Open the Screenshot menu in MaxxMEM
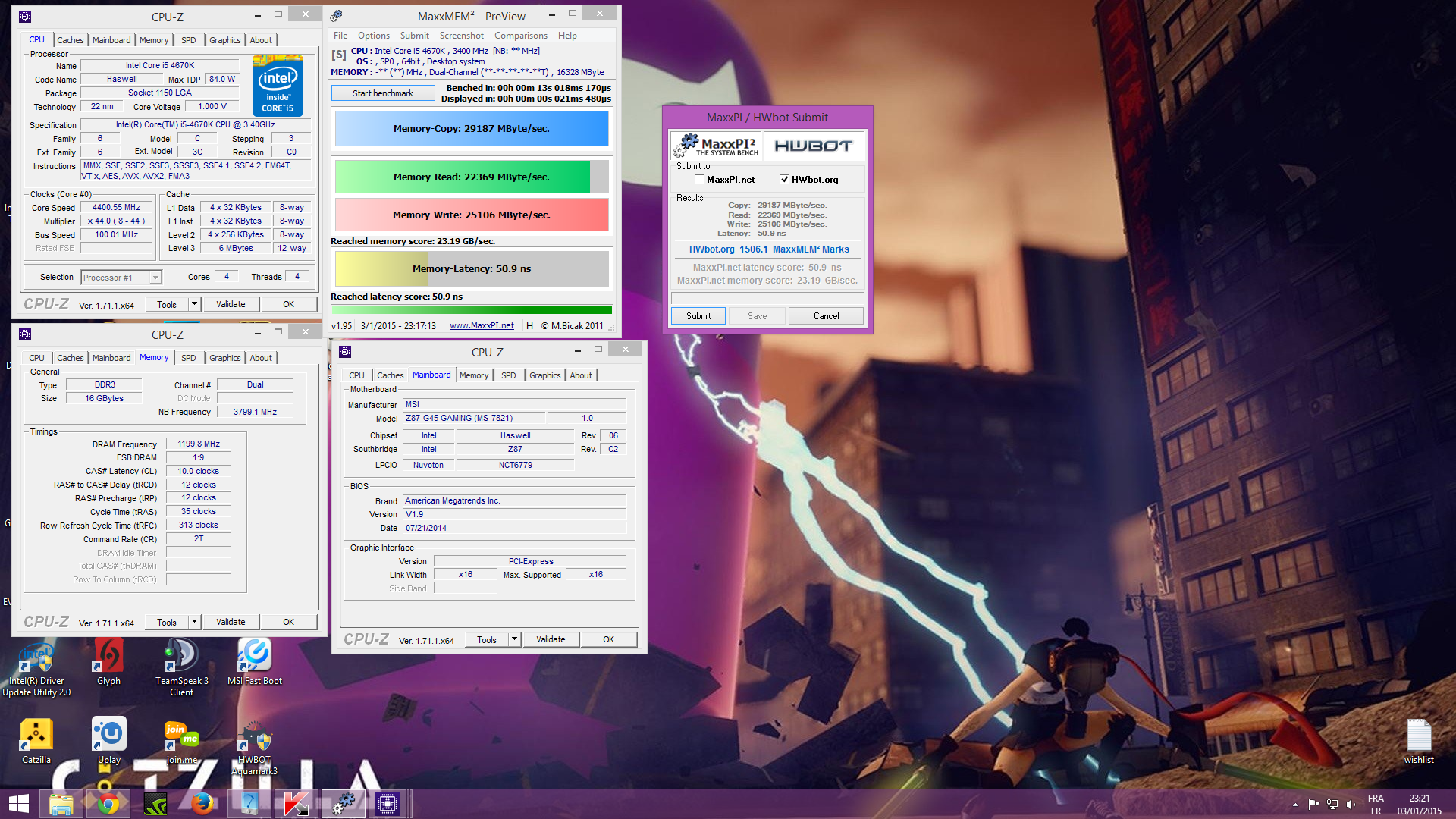Viewport: 1456px width, 819px height. (x=462, y=36)
